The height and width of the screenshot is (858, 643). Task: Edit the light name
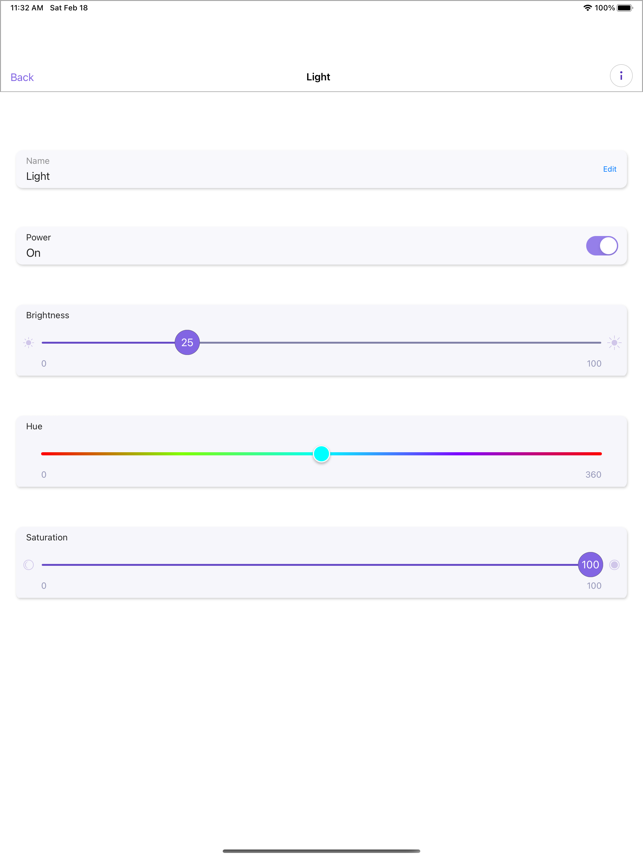[610, 169]
